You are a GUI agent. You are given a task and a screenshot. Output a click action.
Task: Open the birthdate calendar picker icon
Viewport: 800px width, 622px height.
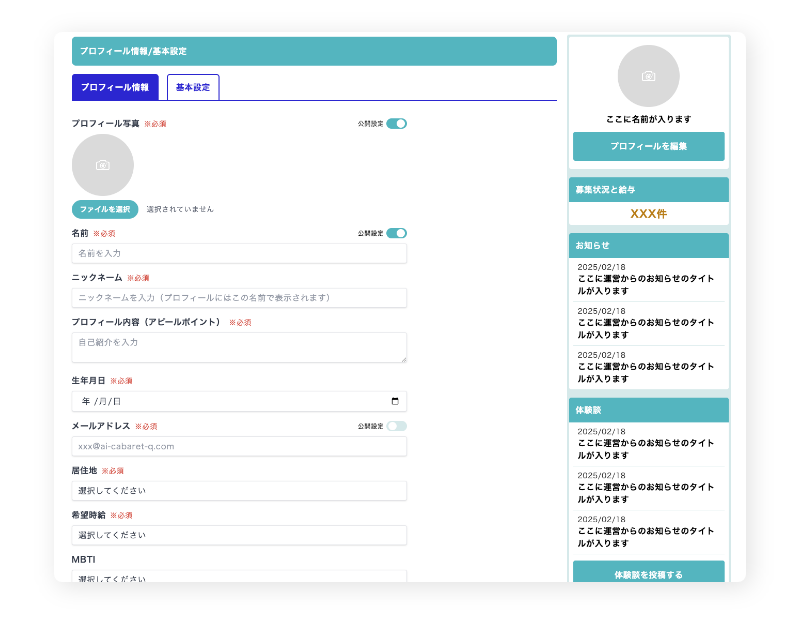[x=395, y=401]
